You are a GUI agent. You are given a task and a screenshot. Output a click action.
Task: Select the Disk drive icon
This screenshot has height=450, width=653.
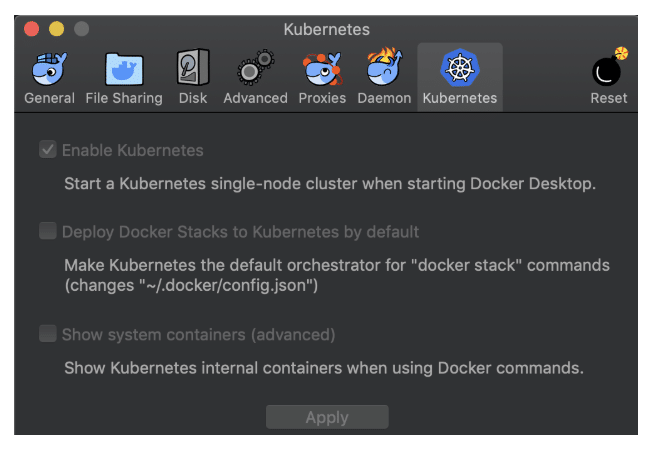tap(193, 68)
